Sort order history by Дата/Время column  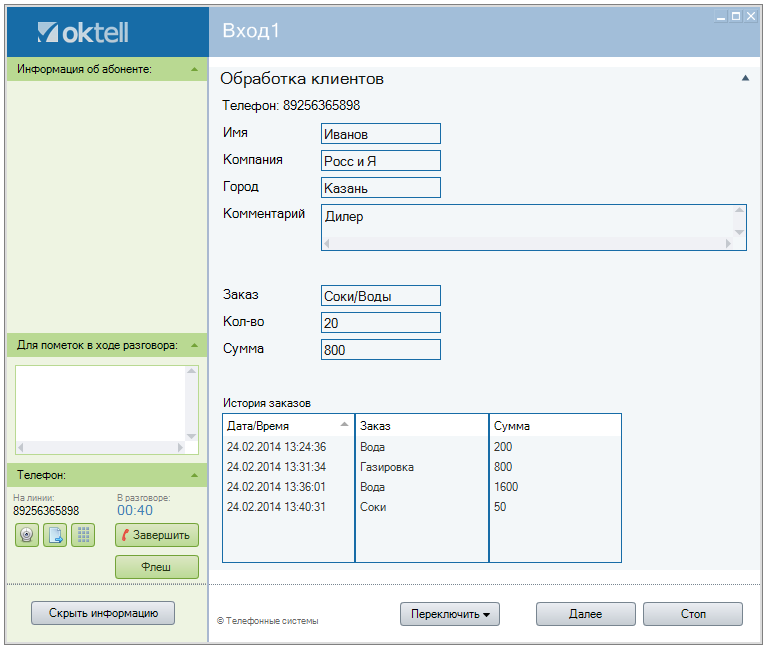287,425
